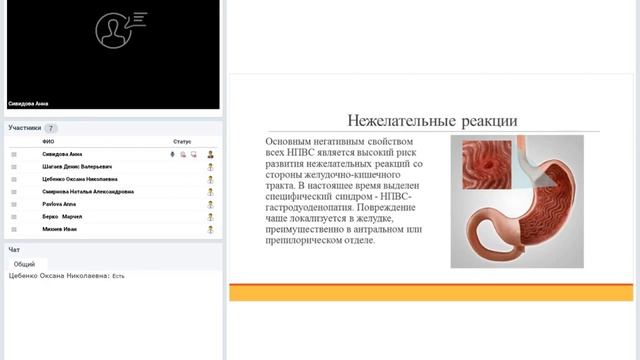
Task: Click screen-share status icon for Сивидова Анна
Action: (193, 154)
